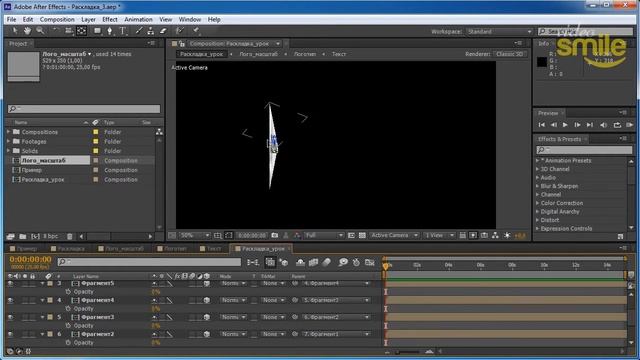Viewport: 640px width, 360px height.
Task: Hide layer Фрагмент5 with eye toggle
Action: coord(10,283)
